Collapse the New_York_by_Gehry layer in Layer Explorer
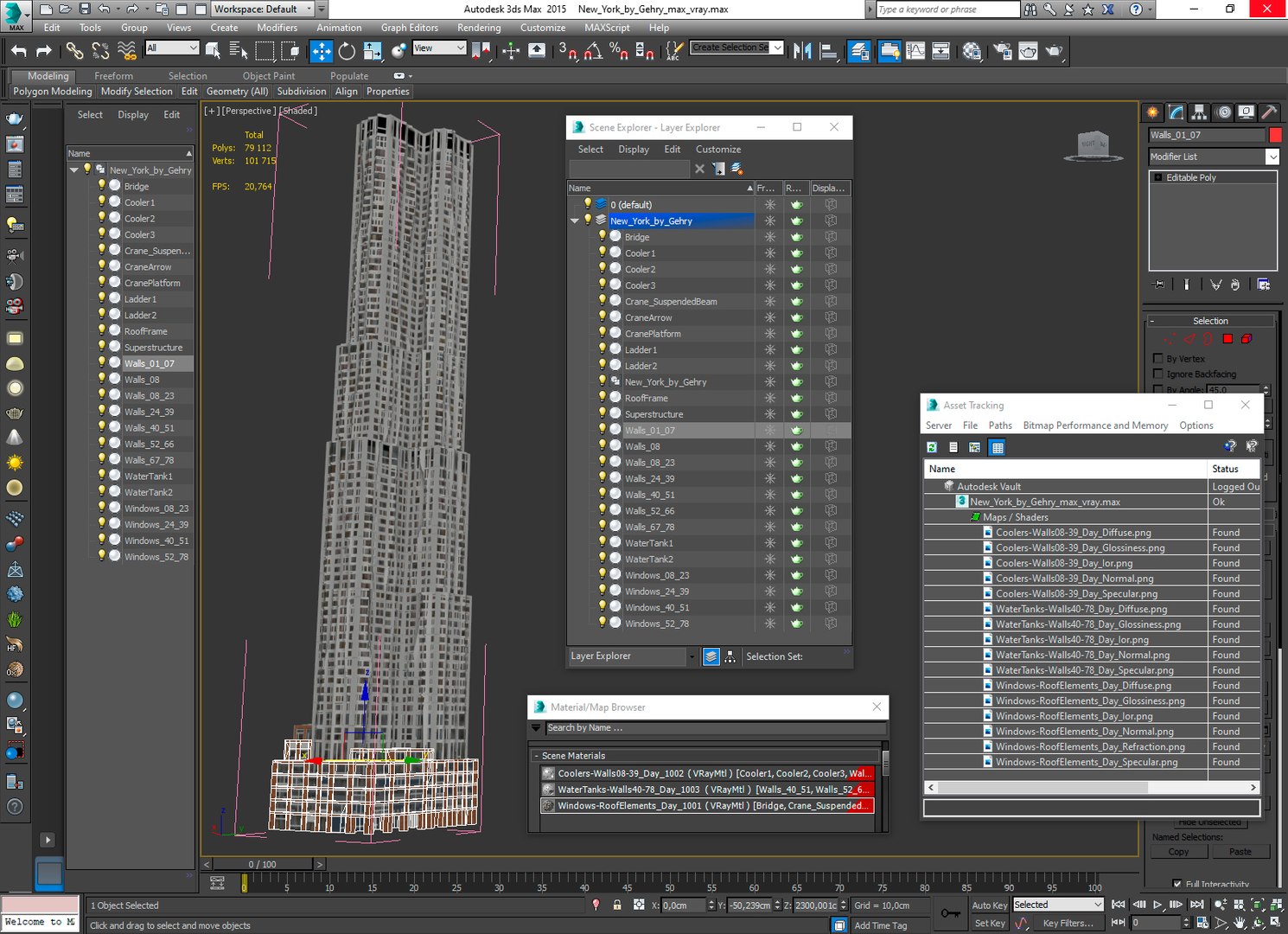This screenshot has height=934, width=1288. pos(574,221)
